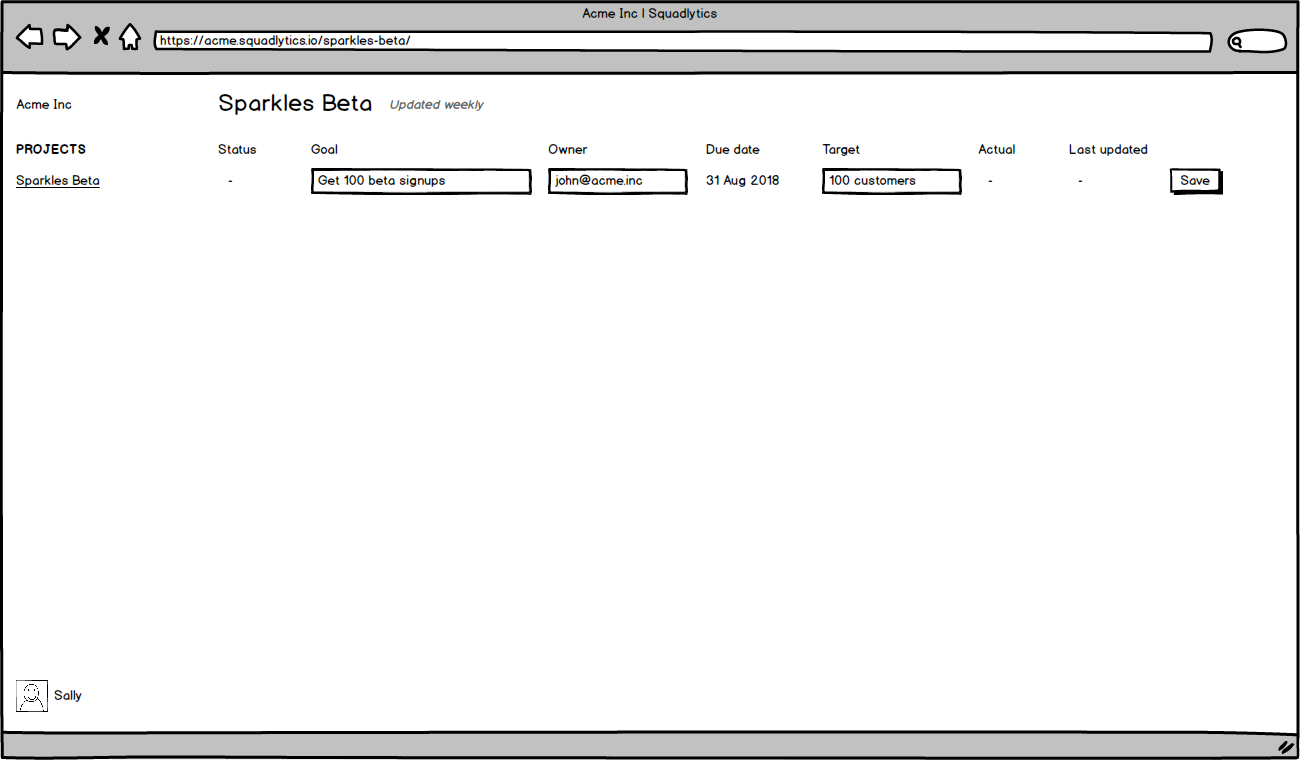Click the window resize grip icon
Viewport: 1300px width, 760px height.
(1286, 747)
